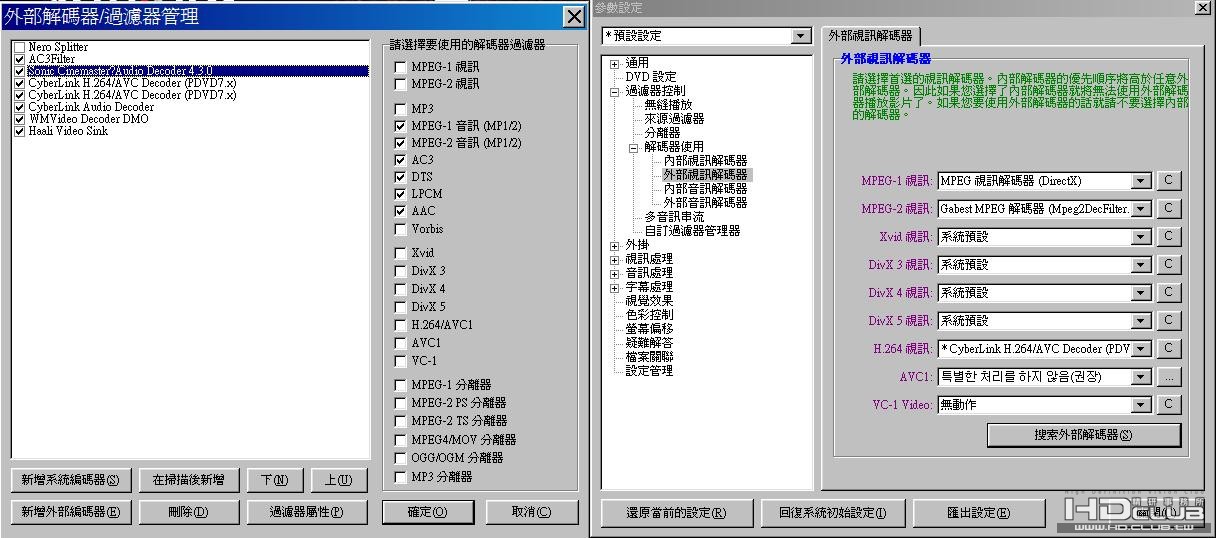
Task: Select DVD 設定 in the settings tree
Action: (x=651, y=77)
